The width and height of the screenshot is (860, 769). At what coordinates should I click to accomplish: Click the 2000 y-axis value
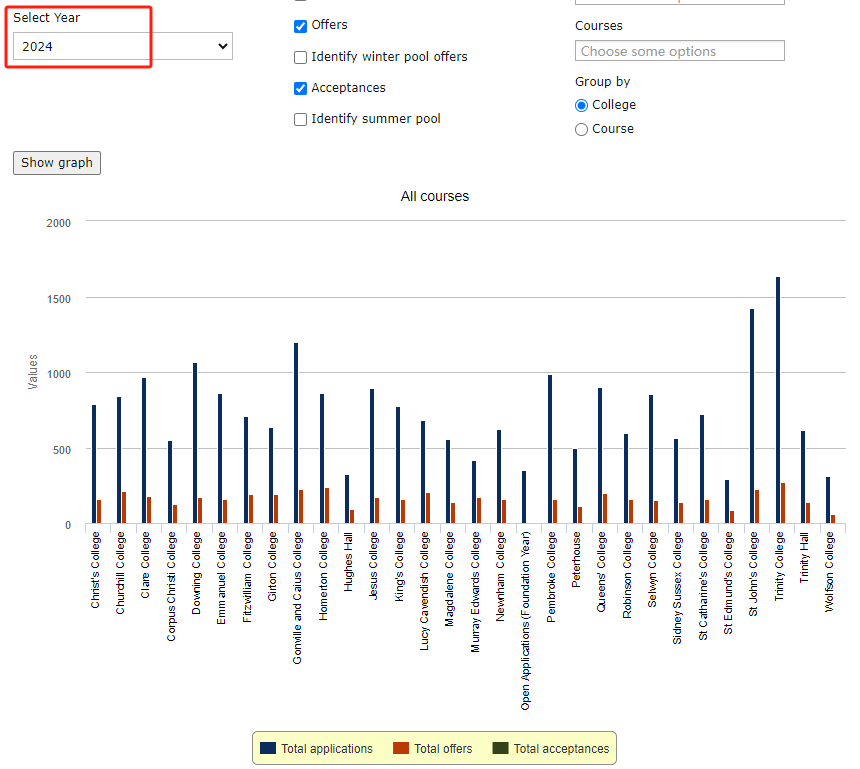(x=59, y=223)
